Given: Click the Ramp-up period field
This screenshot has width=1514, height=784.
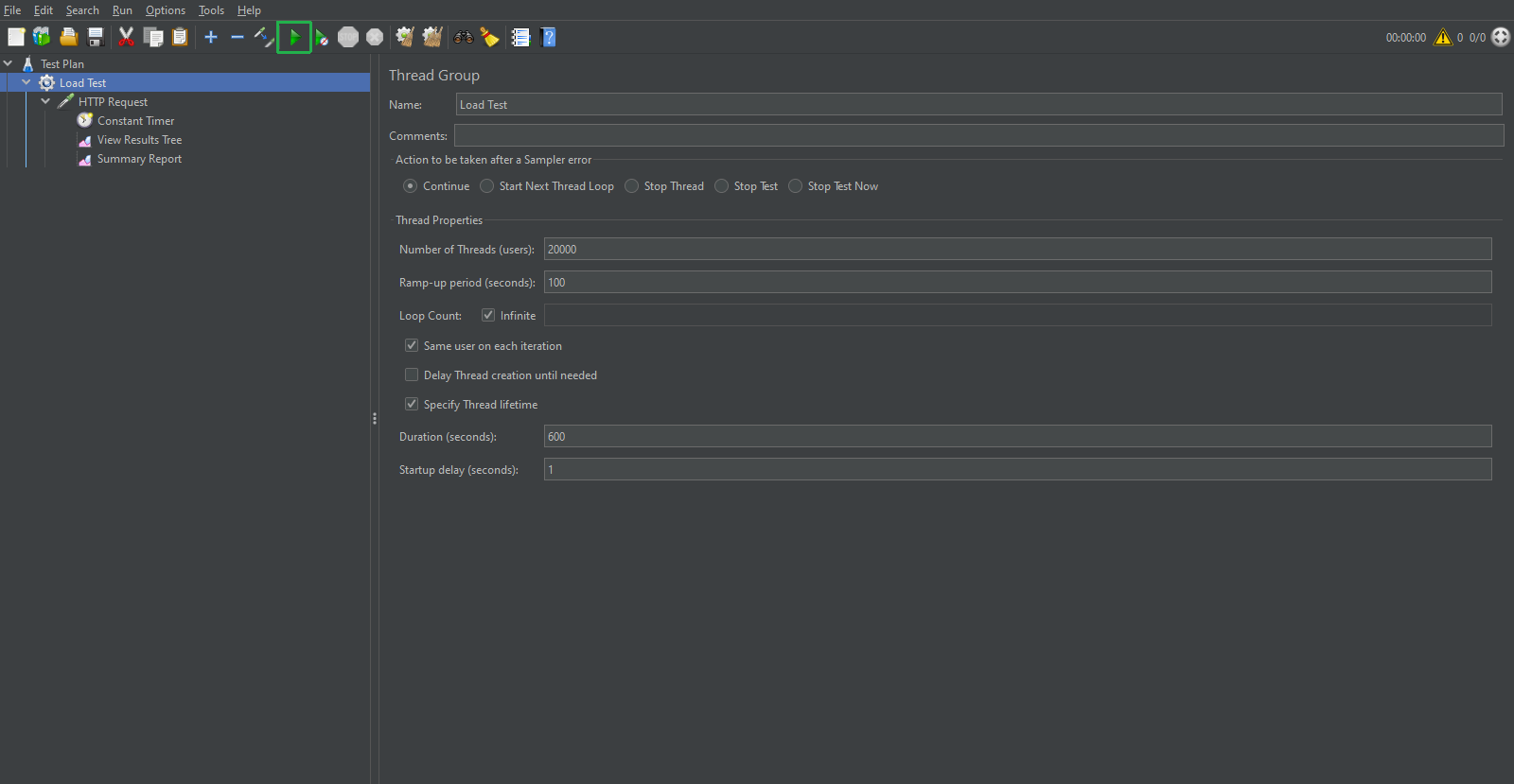Looking at the screenshot, I should click(1017, 282).
